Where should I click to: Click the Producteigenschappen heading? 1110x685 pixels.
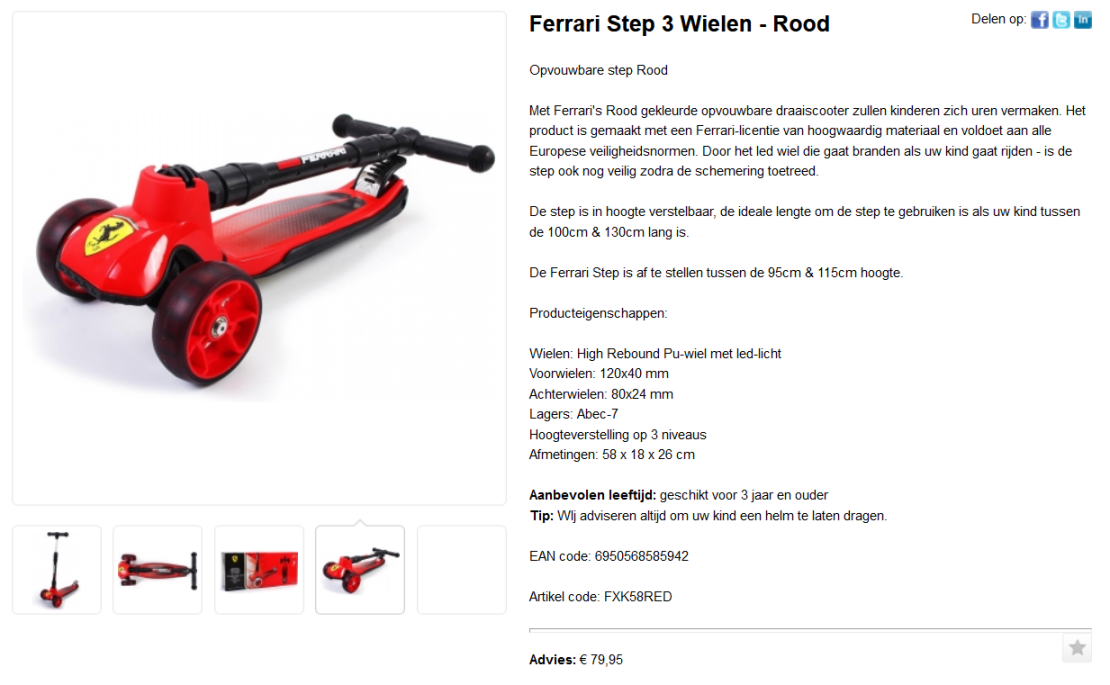598,313
